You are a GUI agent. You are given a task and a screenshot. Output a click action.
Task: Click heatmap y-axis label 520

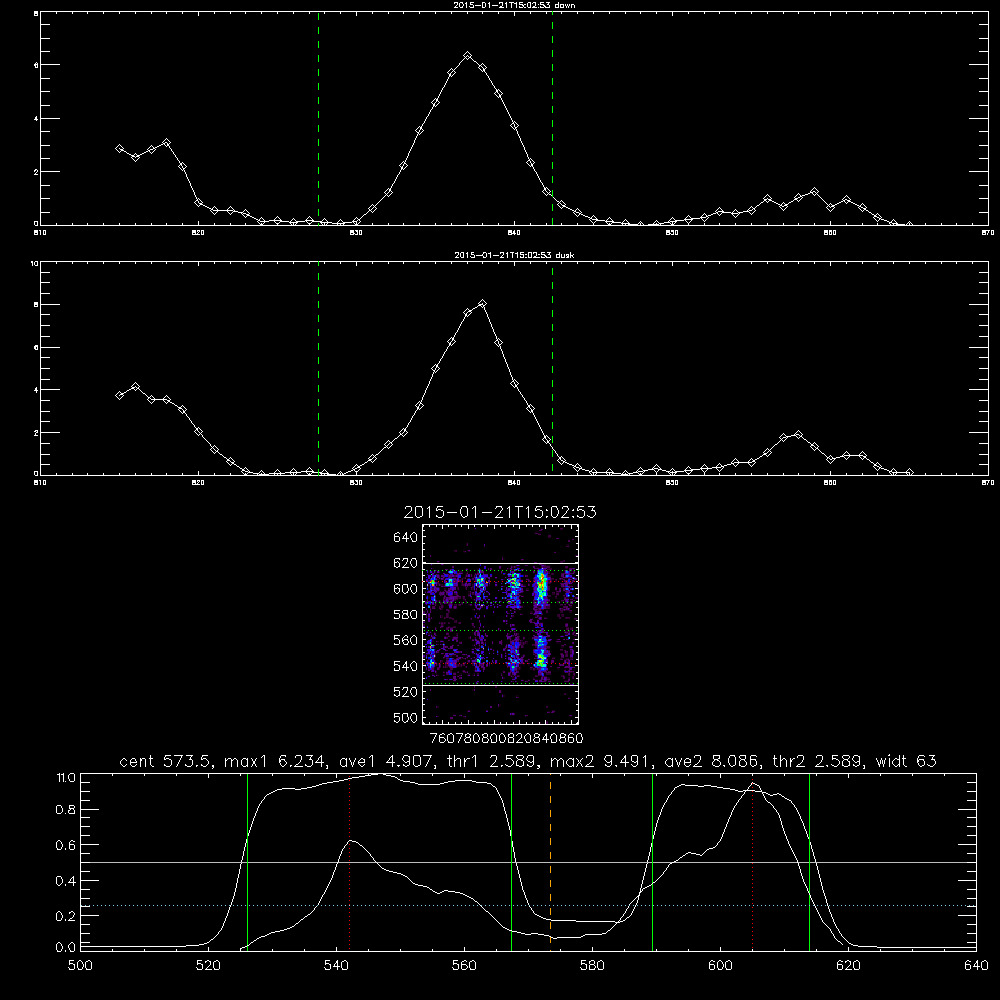406,692
